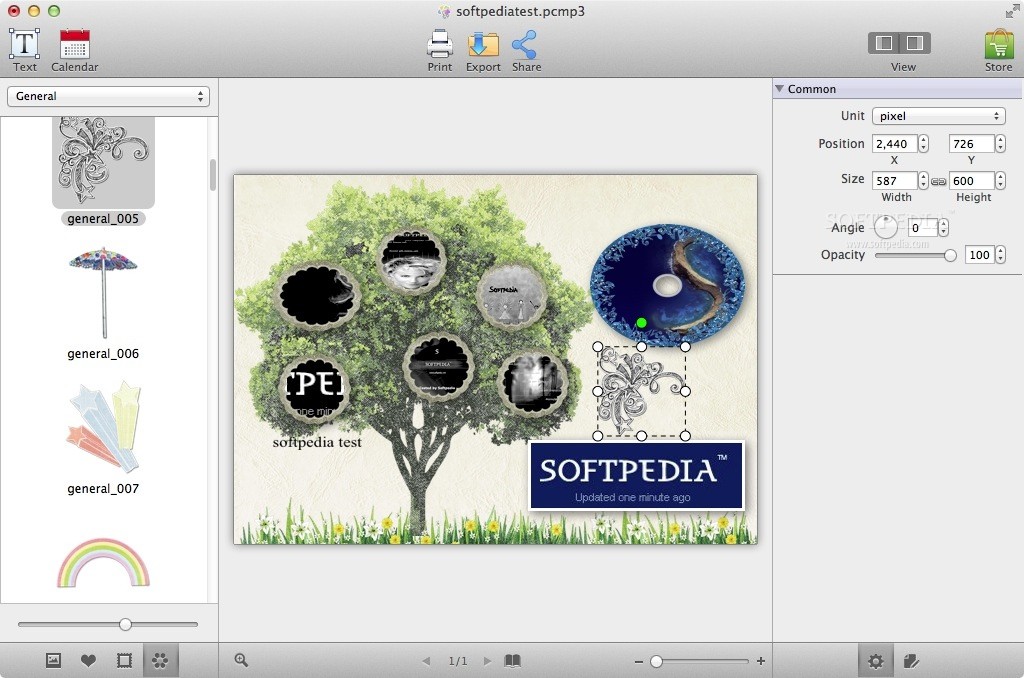Open the Unit pixel dropdown

pyautogui.click(x=938, y=116)
